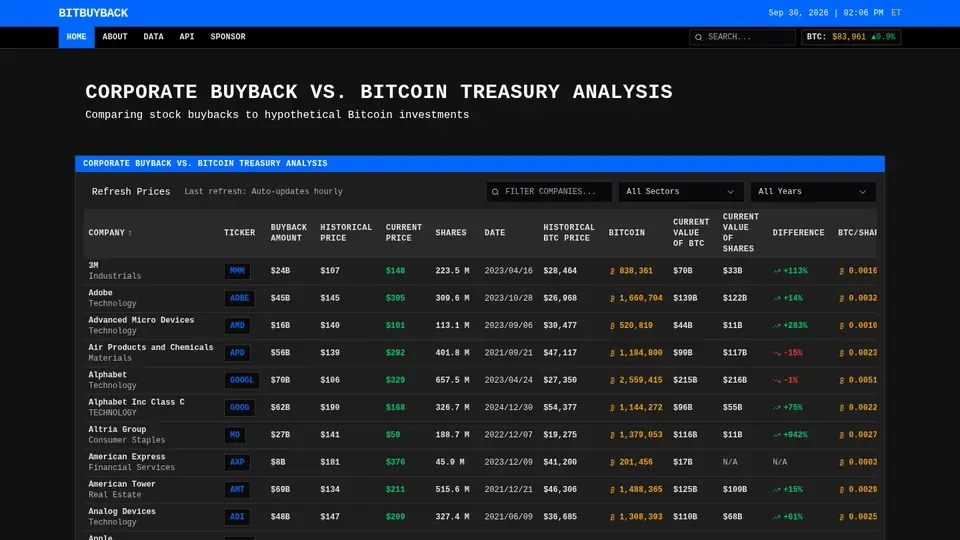This screenshot has width=960, height=540.
Task: Click the 188.7 M shares cell
Action: click(452, 435)
